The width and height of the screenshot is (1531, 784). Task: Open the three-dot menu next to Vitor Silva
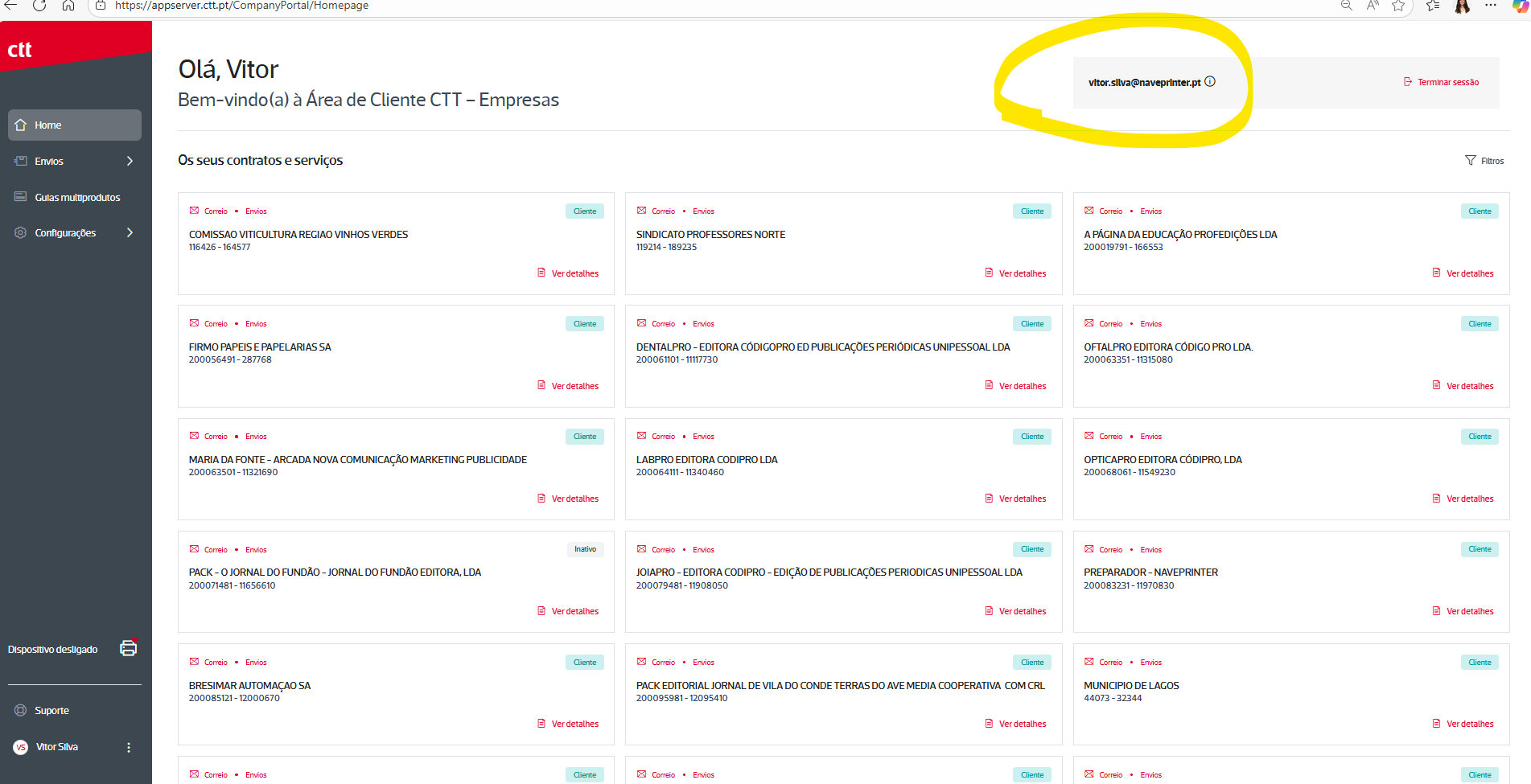[129, 747]
